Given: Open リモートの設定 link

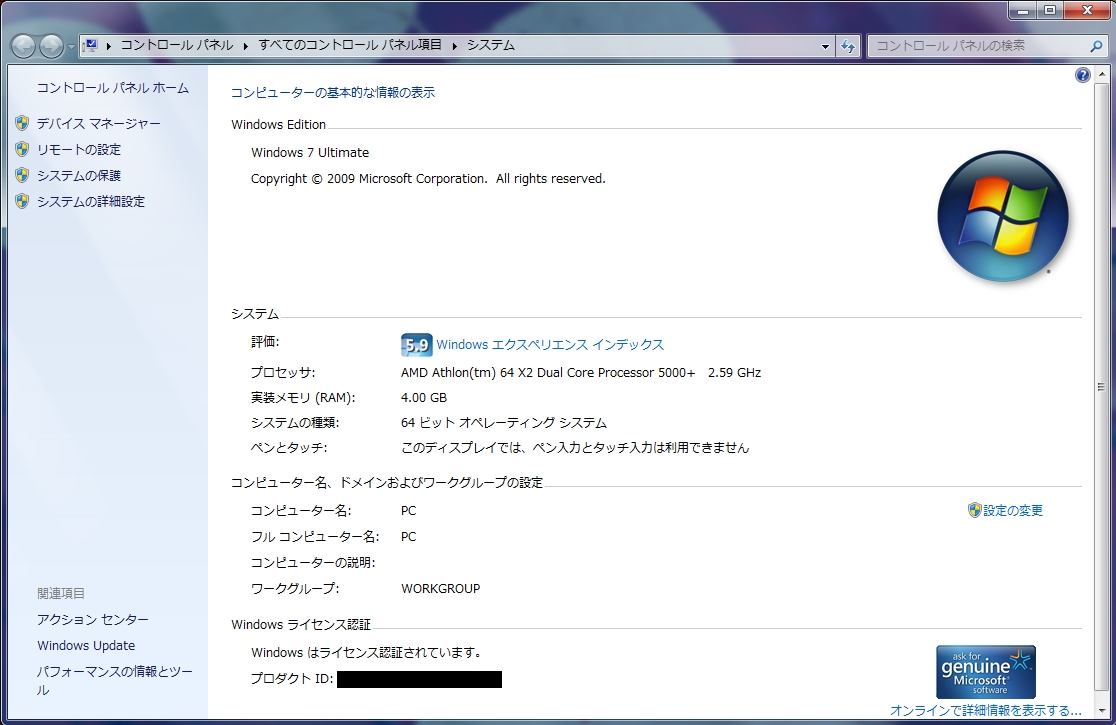Looking at the screenshot, I should coord(79,149).
